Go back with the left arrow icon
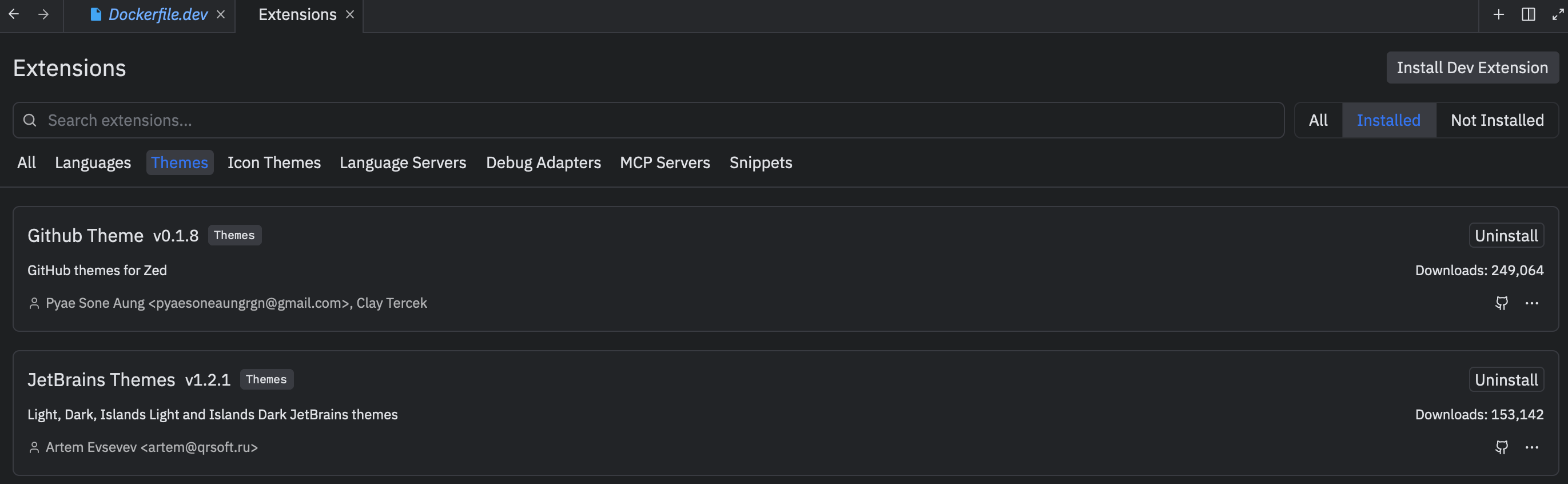1568x484 pixels. 13,14
